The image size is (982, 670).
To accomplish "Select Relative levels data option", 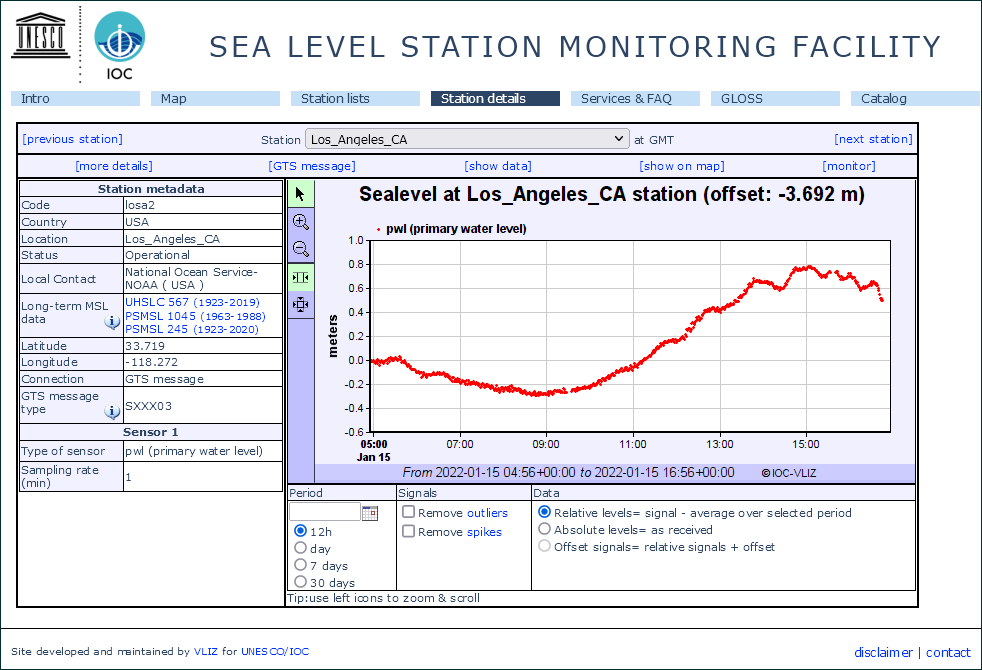I will click(545, 512).
